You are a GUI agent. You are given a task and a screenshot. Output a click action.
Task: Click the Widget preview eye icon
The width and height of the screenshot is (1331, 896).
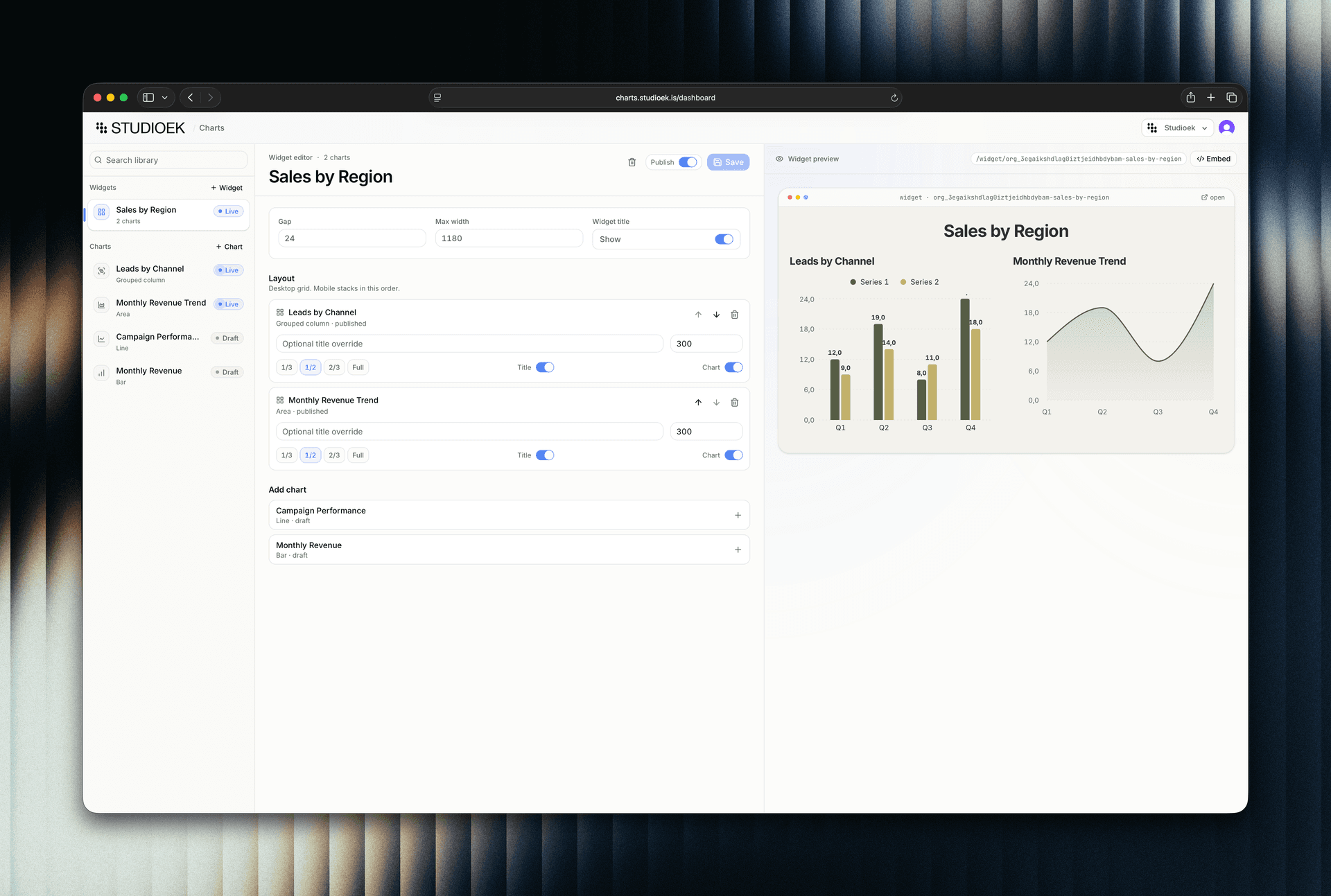pos(779,159)
